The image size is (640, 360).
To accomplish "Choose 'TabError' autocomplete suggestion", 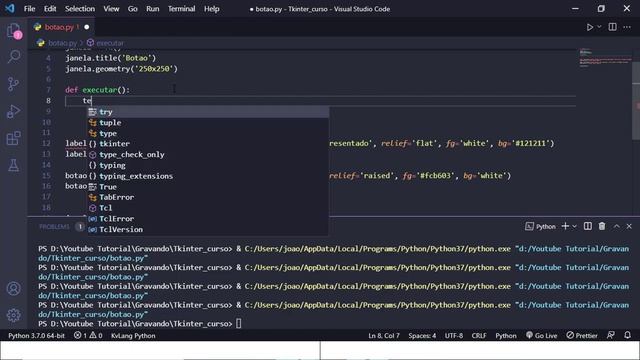I will tap(208, 197).
